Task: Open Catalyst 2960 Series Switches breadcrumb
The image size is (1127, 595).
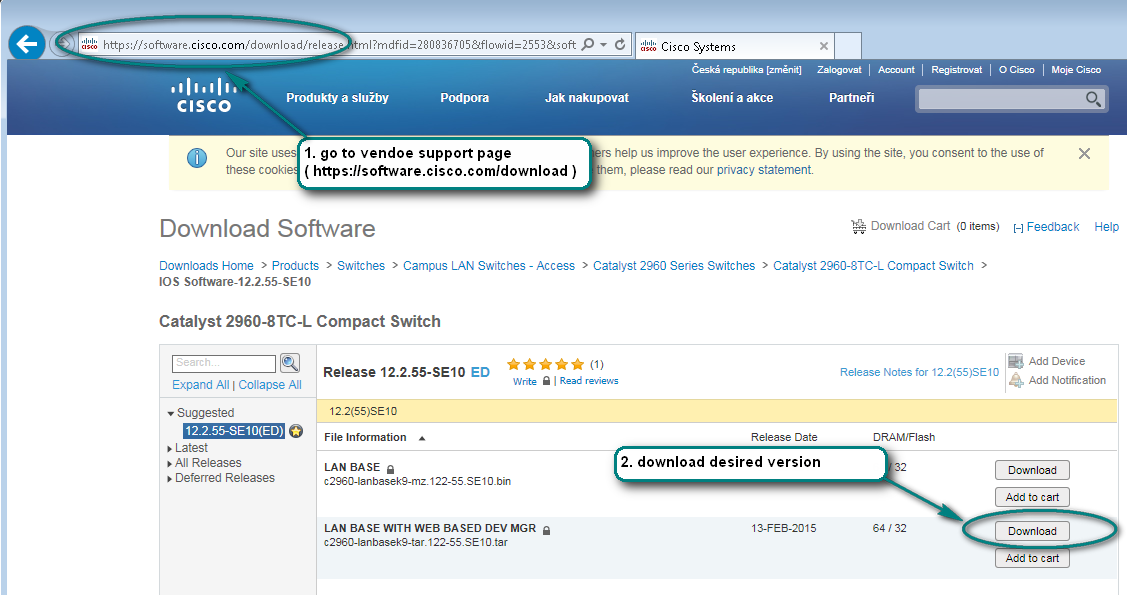Action: pyautogui.click(x=673, y=266)
